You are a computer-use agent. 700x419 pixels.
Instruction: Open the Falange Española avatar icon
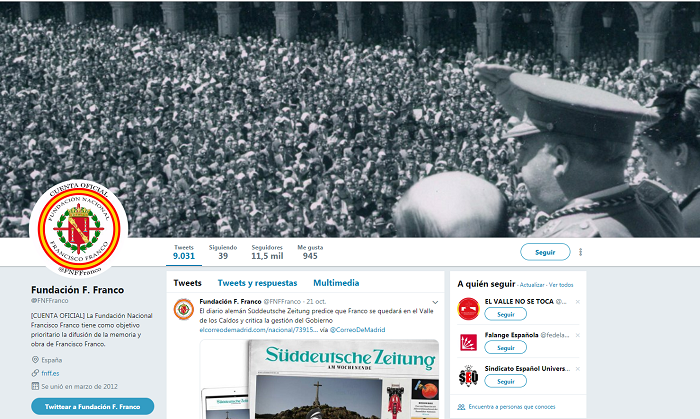click(468, 342)
